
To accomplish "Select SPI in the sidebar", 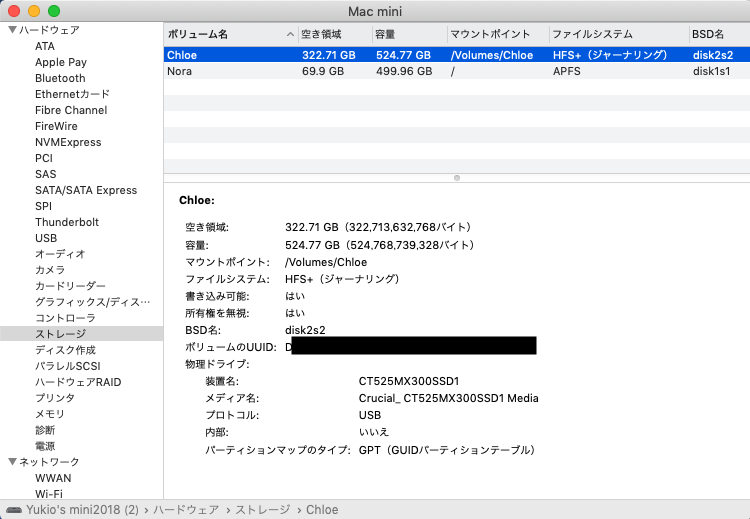I will [x=44, y=206].
